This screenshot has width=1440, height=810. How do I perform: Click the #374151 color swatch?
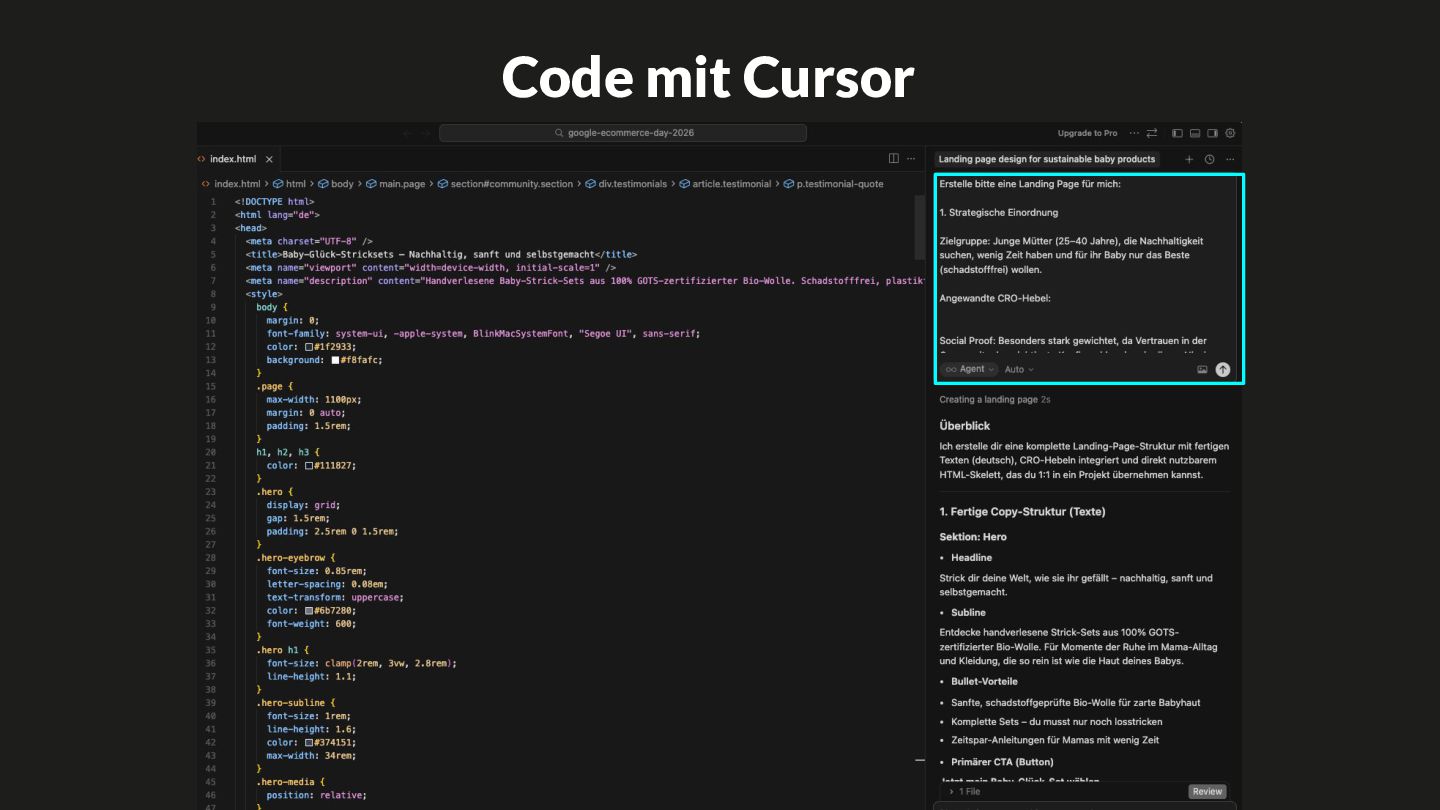coord(310,743)
